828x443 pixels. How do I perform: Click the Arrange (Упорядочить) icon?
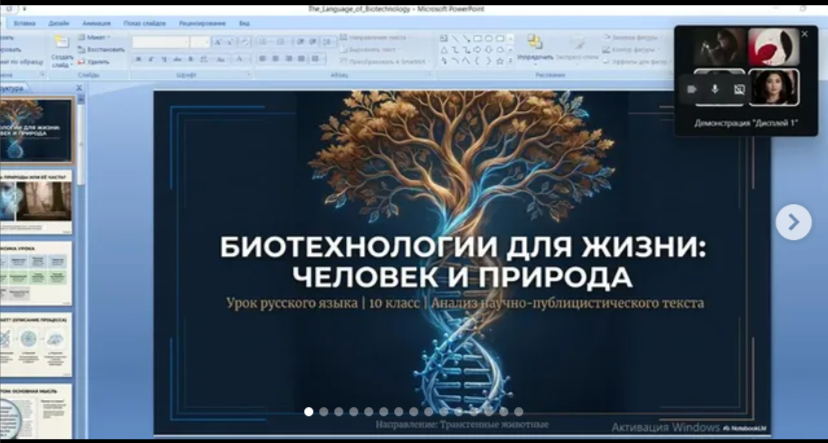coord(535,48)
